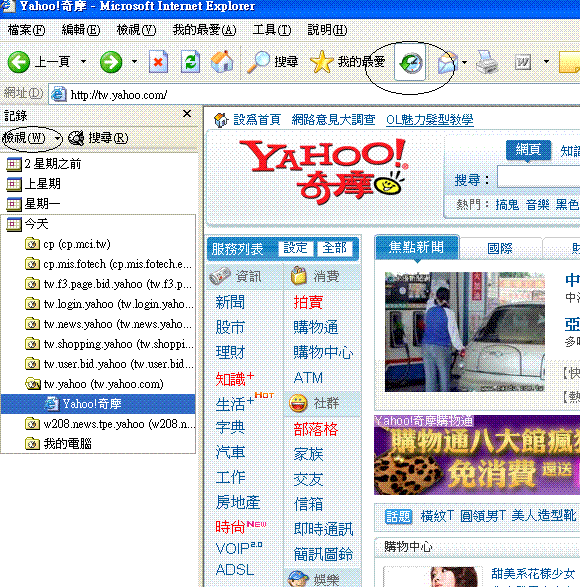
Task: Open the 部落格 link
Action: point(315,429)
